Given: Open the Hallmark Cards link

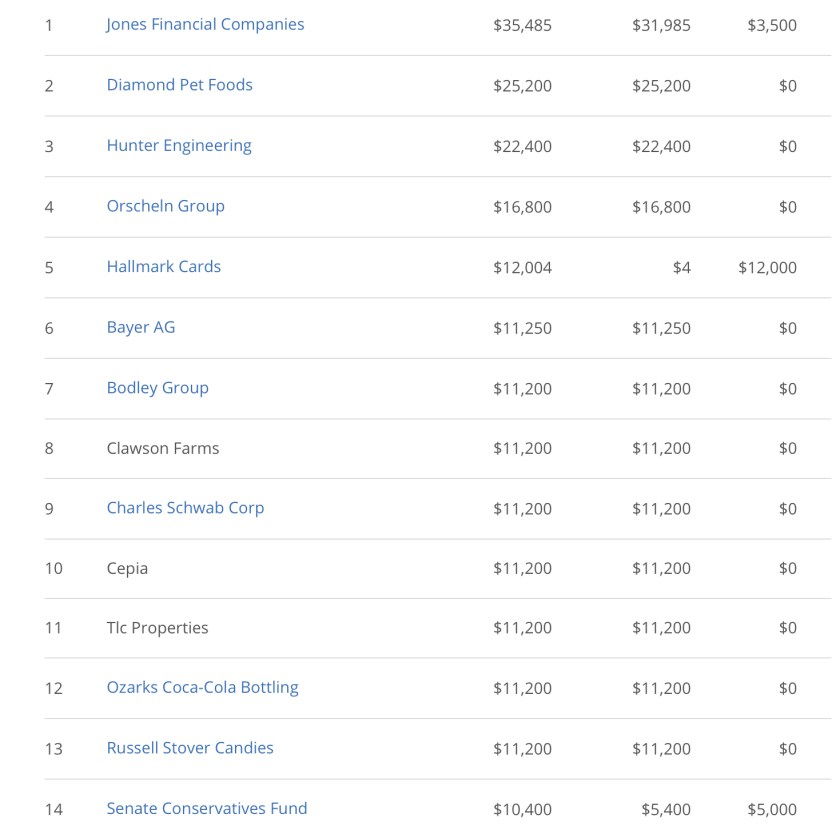Looking at the screenshot, I should point(163,267).
